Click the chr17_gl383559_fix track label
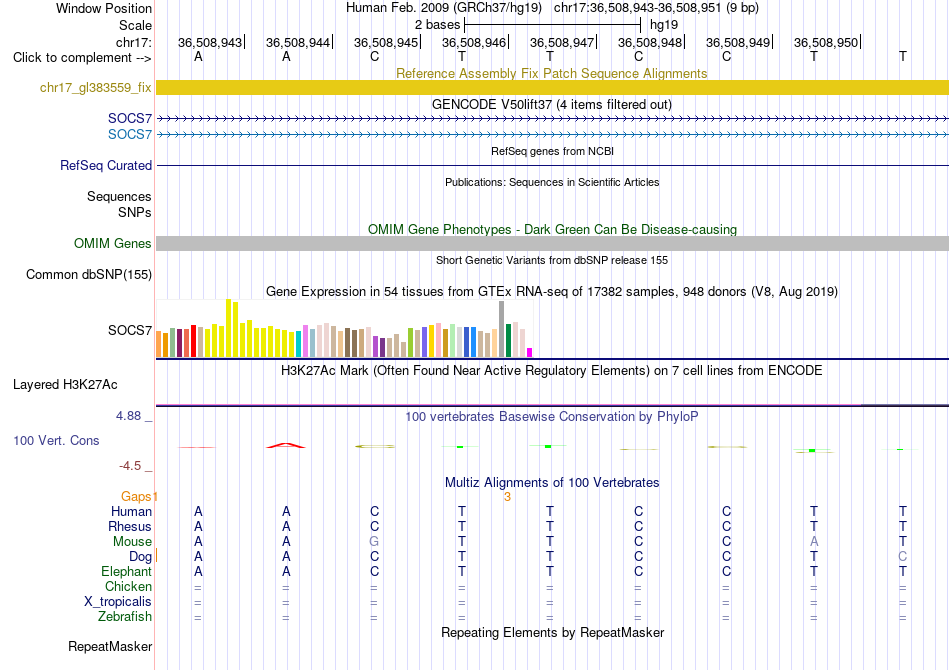 coord(95,87)
